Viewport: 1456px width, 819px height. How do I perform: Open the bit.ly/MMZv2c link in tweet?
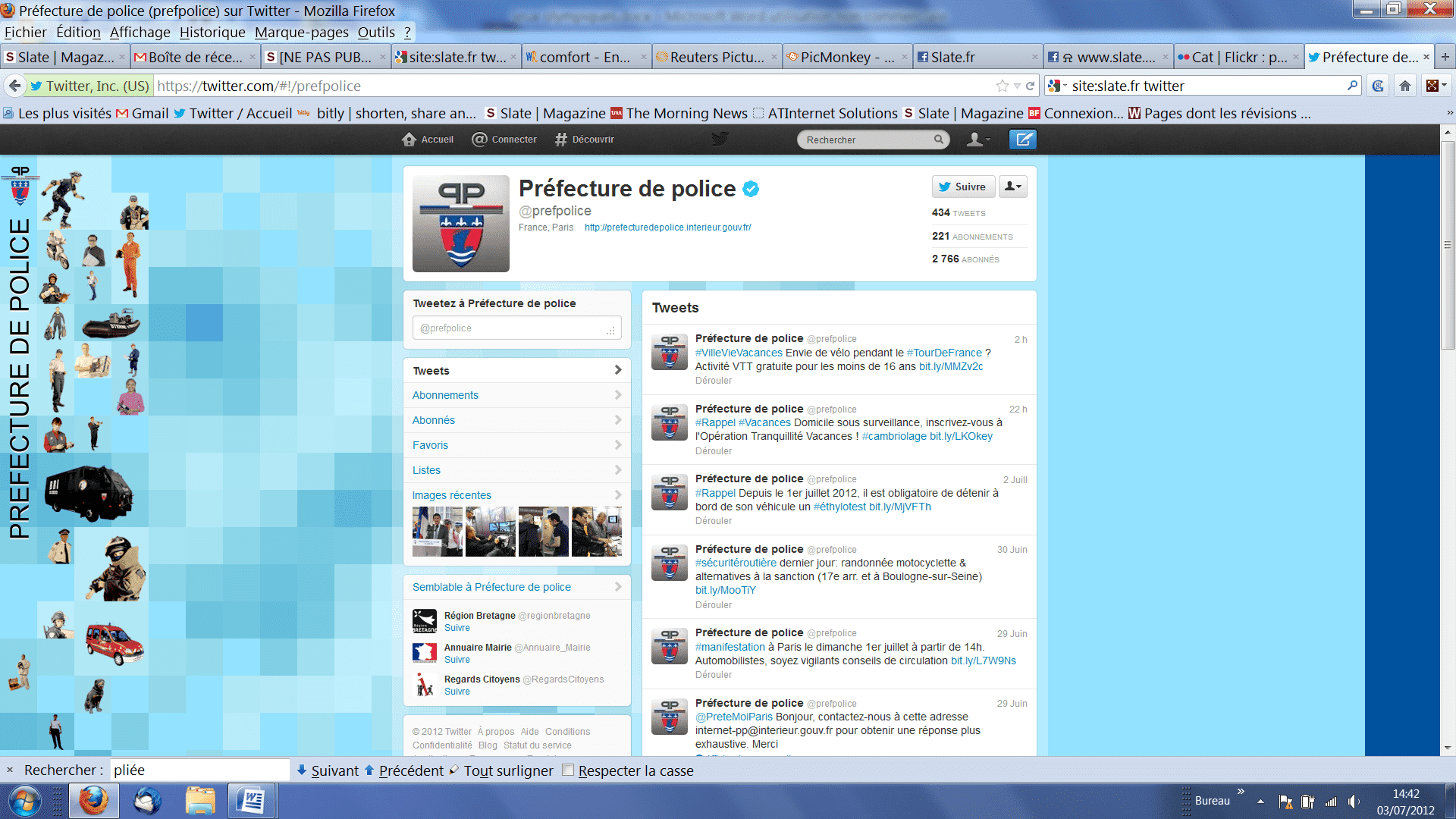(x=951, y=366)
